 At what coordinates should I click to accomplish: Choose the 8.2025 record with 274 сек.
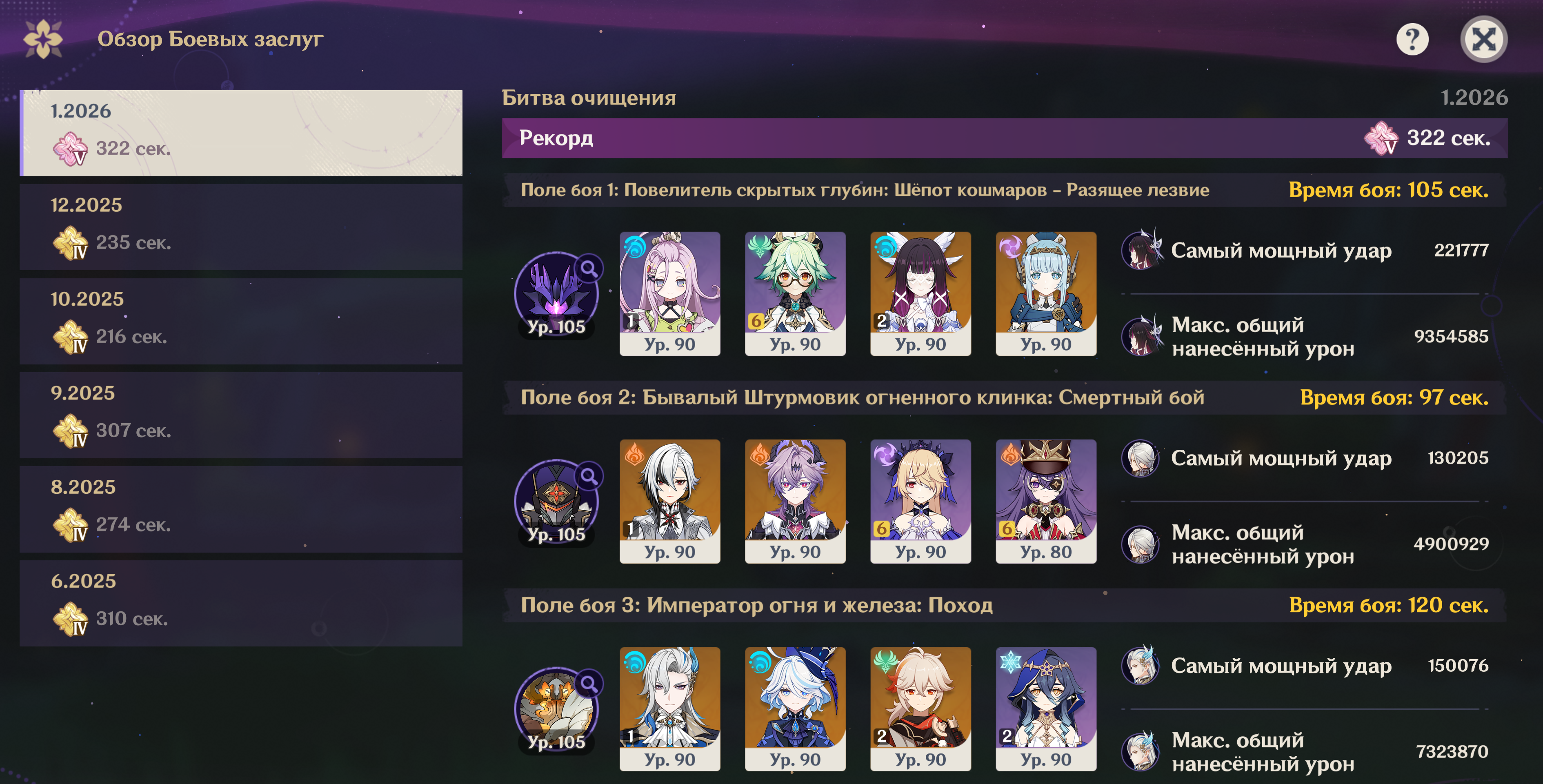point(241,509)
